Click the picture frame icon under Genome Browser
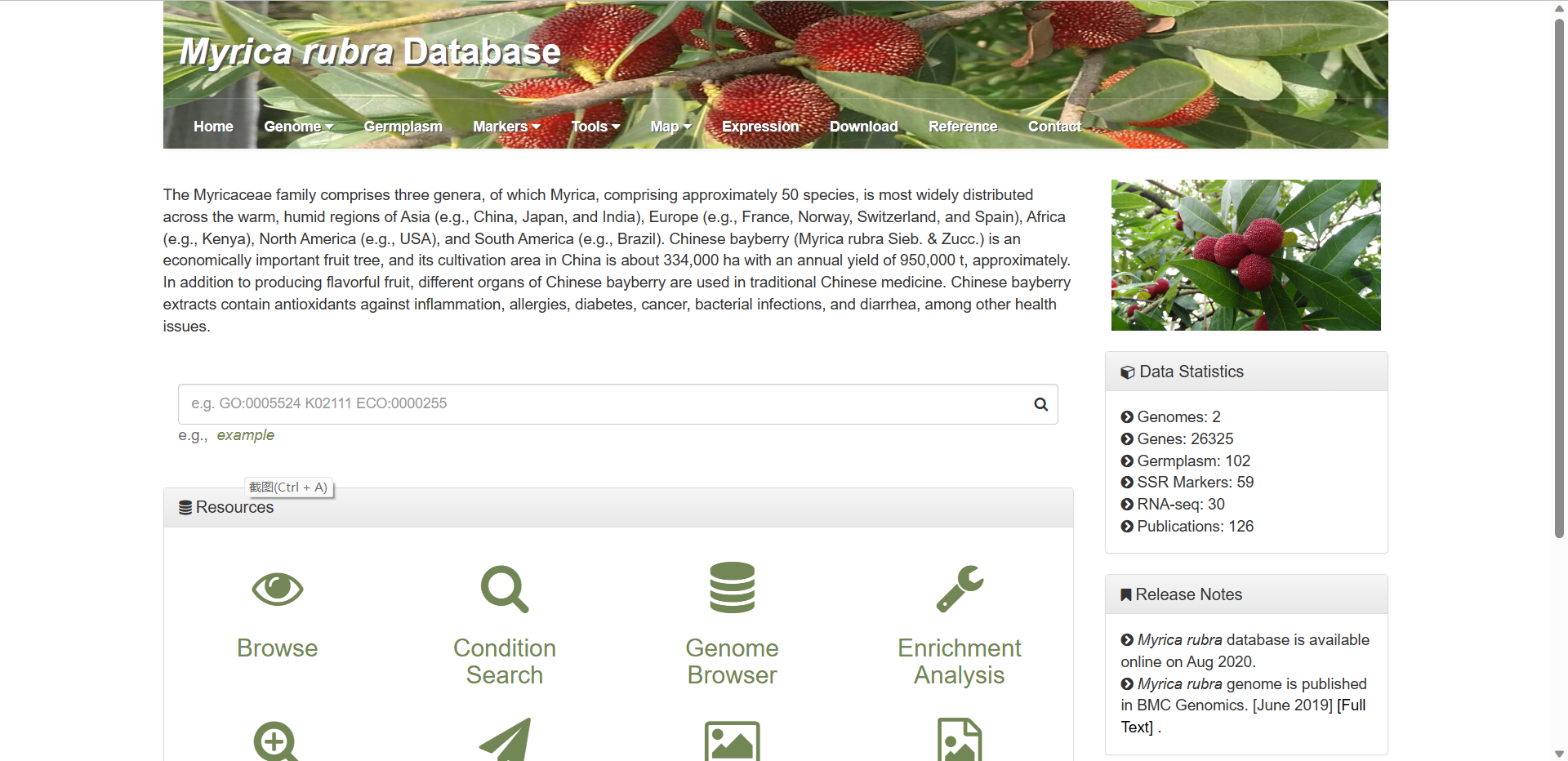 click(x=732, y=741)
